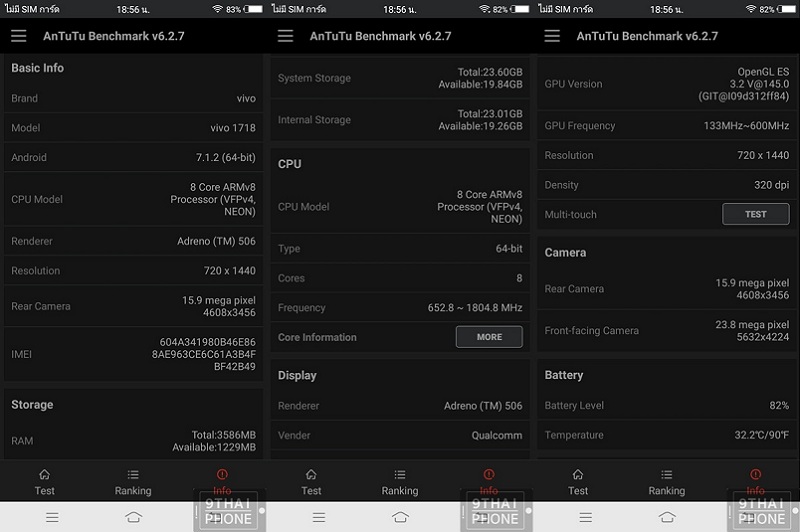The image size is (800, 532).
Task: Tap recent apps button below Basic Info screen
Action: [52, 517]
